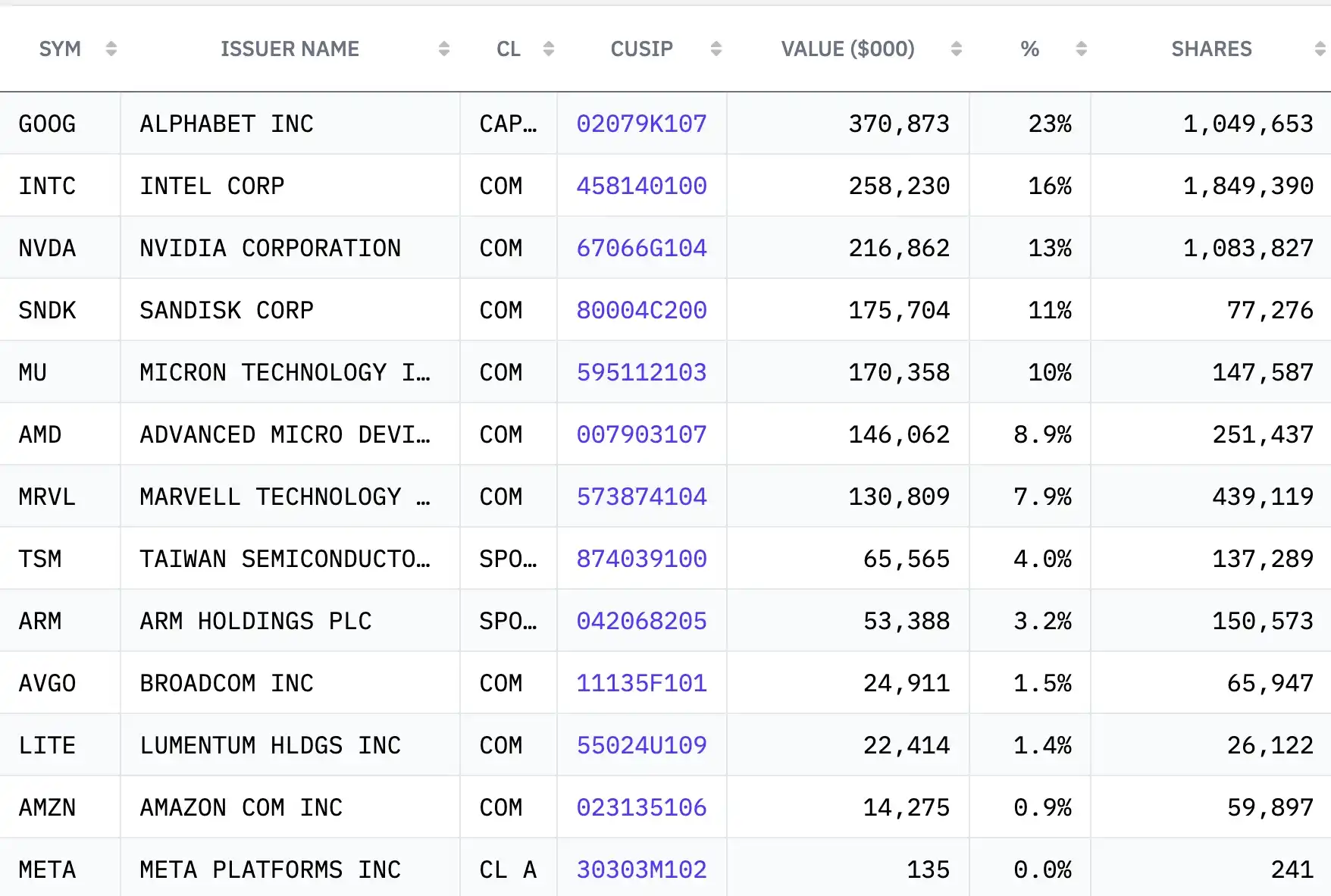Click the CUSIP column header label
This screenshot has width=1331, height=896.
tap(642, 49)
